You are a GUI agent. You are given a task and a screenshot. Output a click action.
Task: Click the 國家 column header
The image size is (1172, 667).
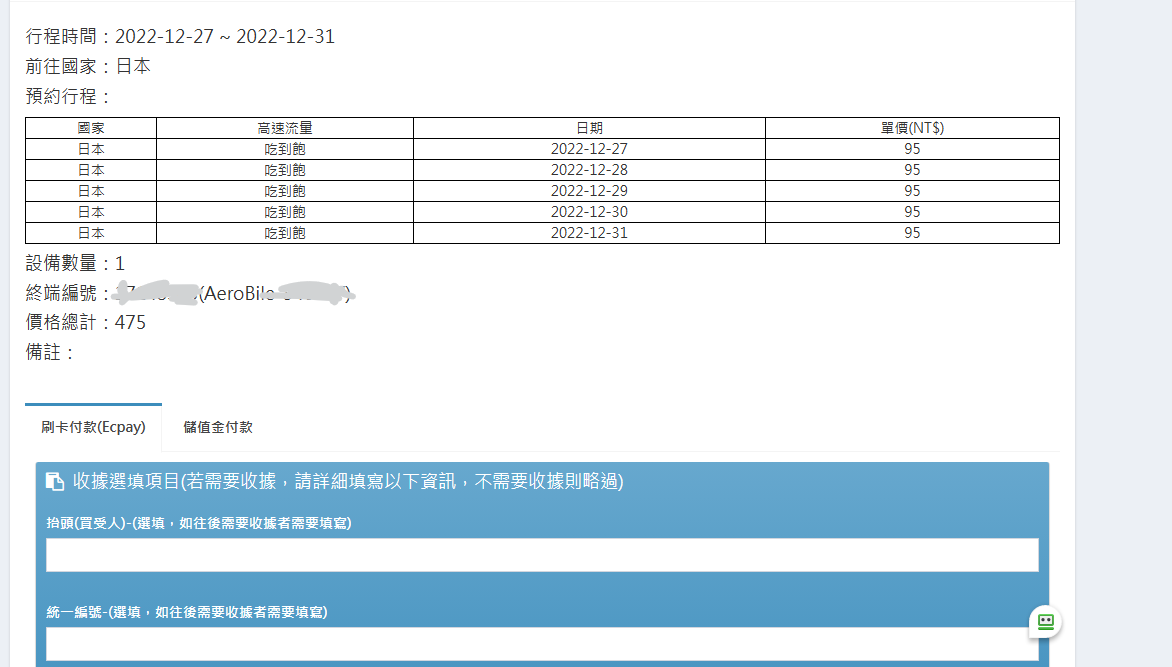(91, 128)
